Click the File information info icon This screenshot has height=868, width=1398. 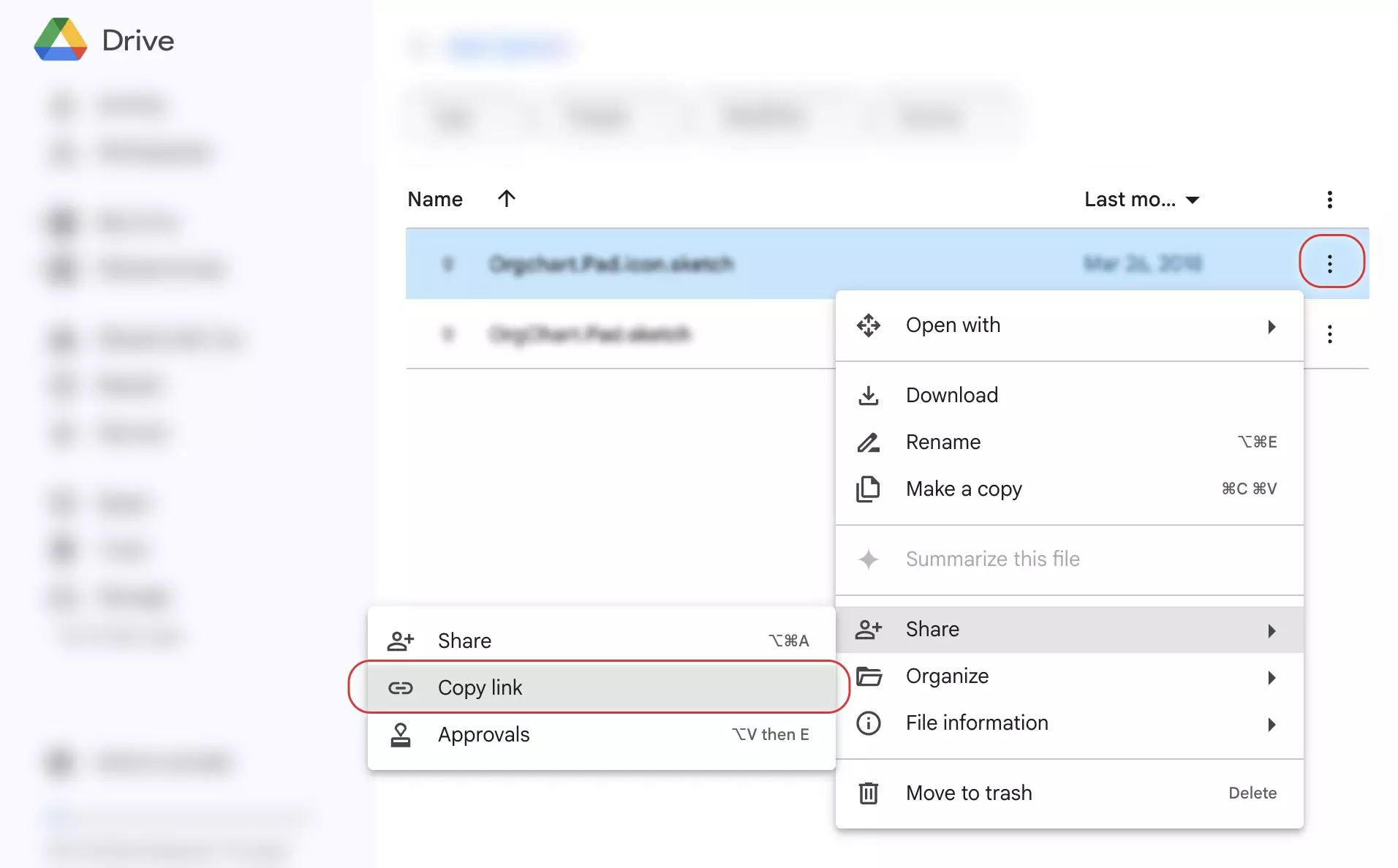[x=869, y=723]
